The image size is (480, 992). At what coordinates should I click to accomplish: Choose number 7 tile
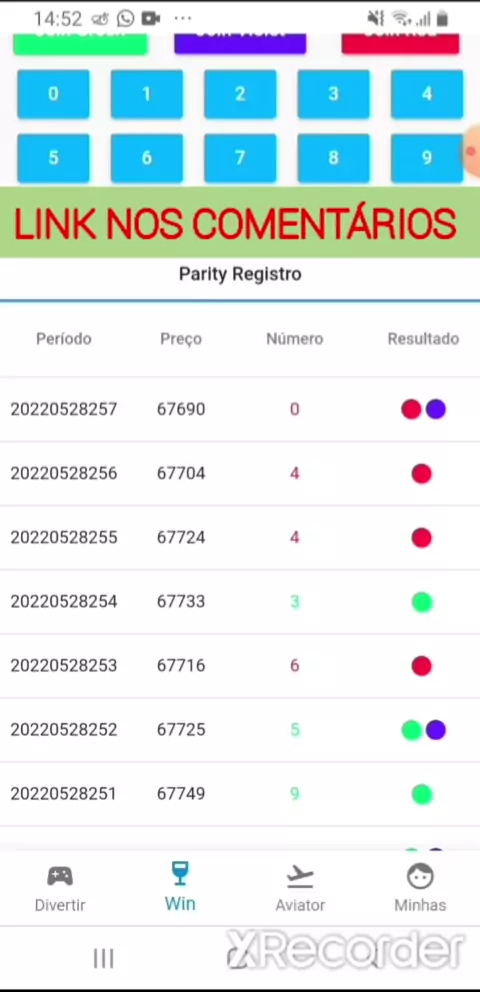click(x=240, y=158)
